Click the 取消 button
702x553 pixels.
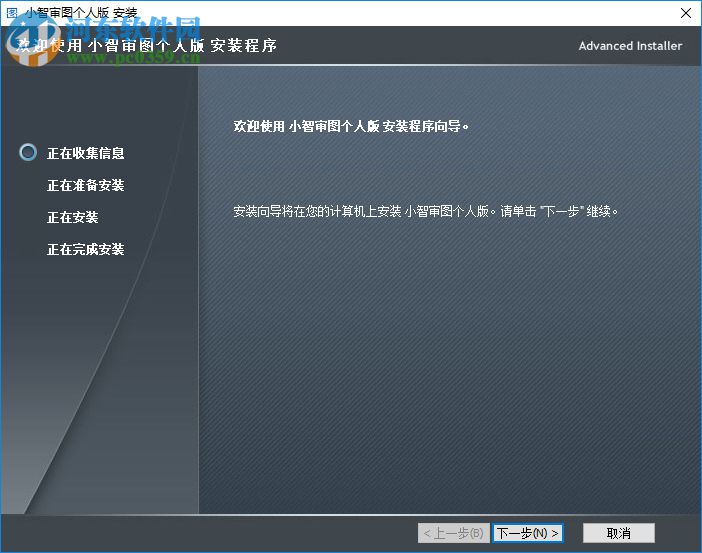[619, 533]
